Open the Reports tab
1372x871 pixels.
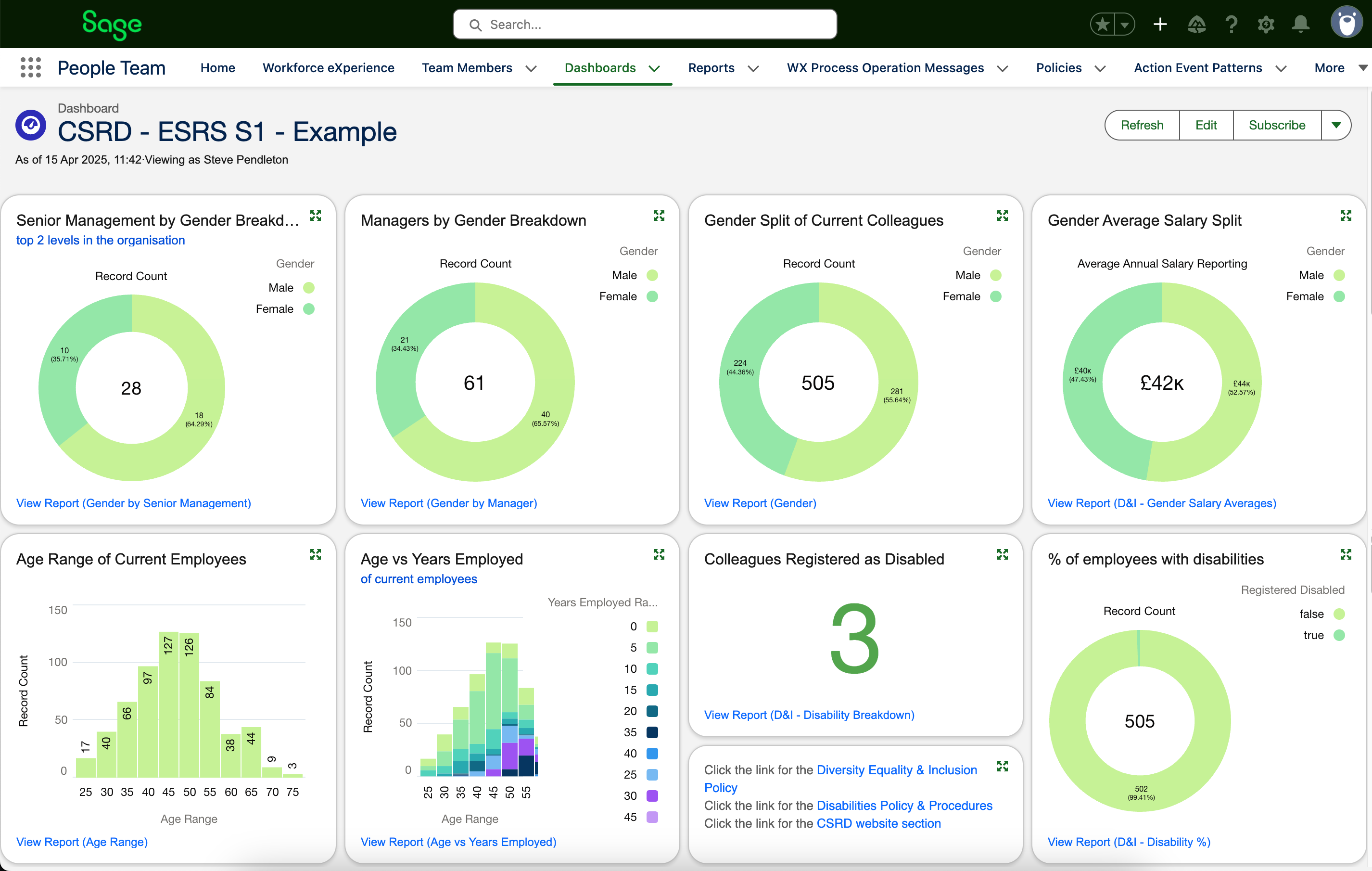coord(711,68)
